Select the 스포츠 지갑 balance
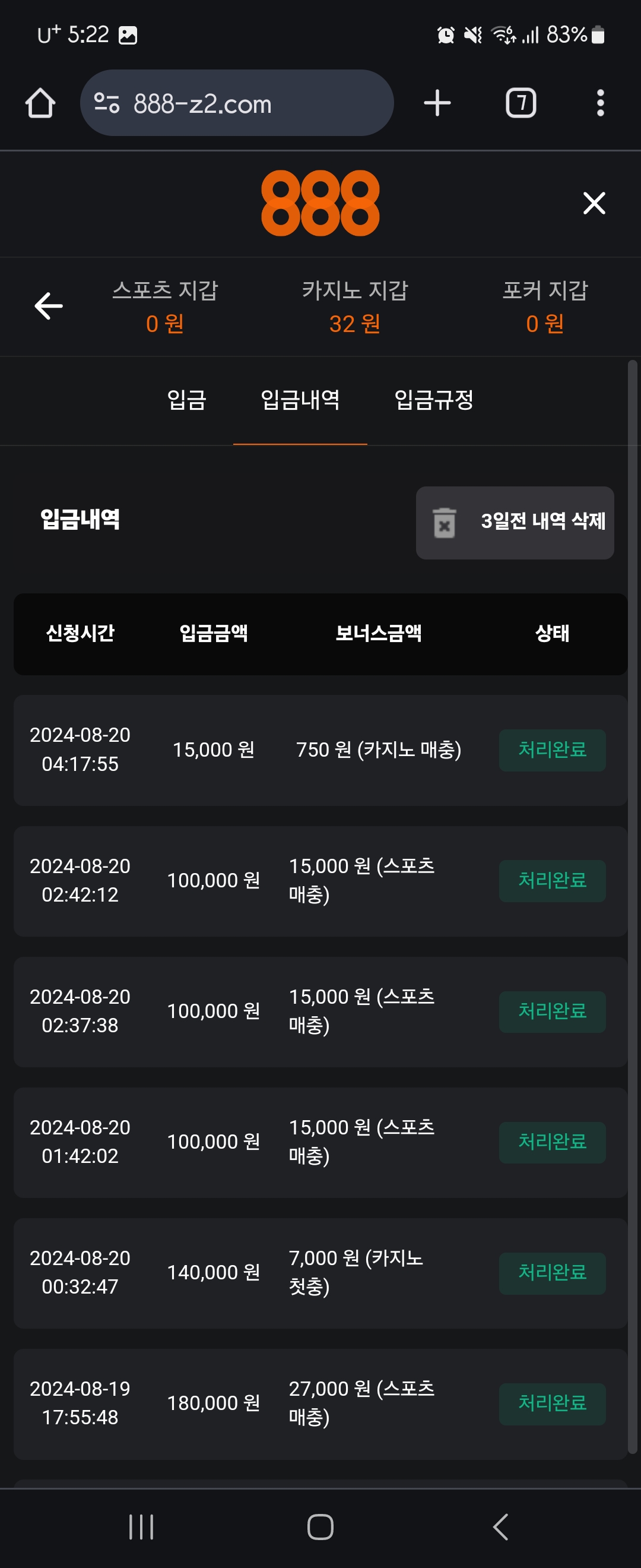 165,307
